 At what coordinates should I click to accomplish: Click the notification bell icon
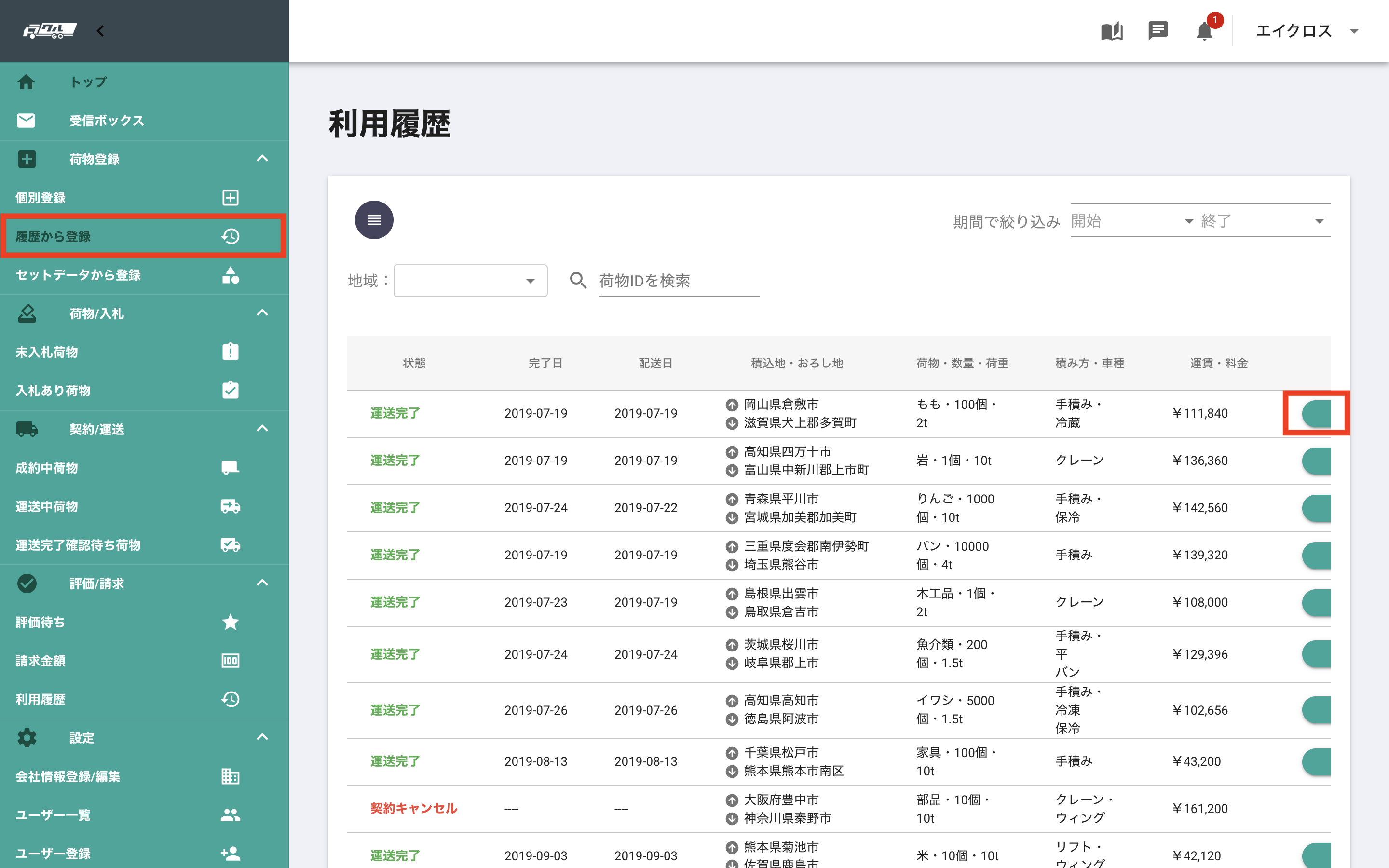[x=1204, y=31]
